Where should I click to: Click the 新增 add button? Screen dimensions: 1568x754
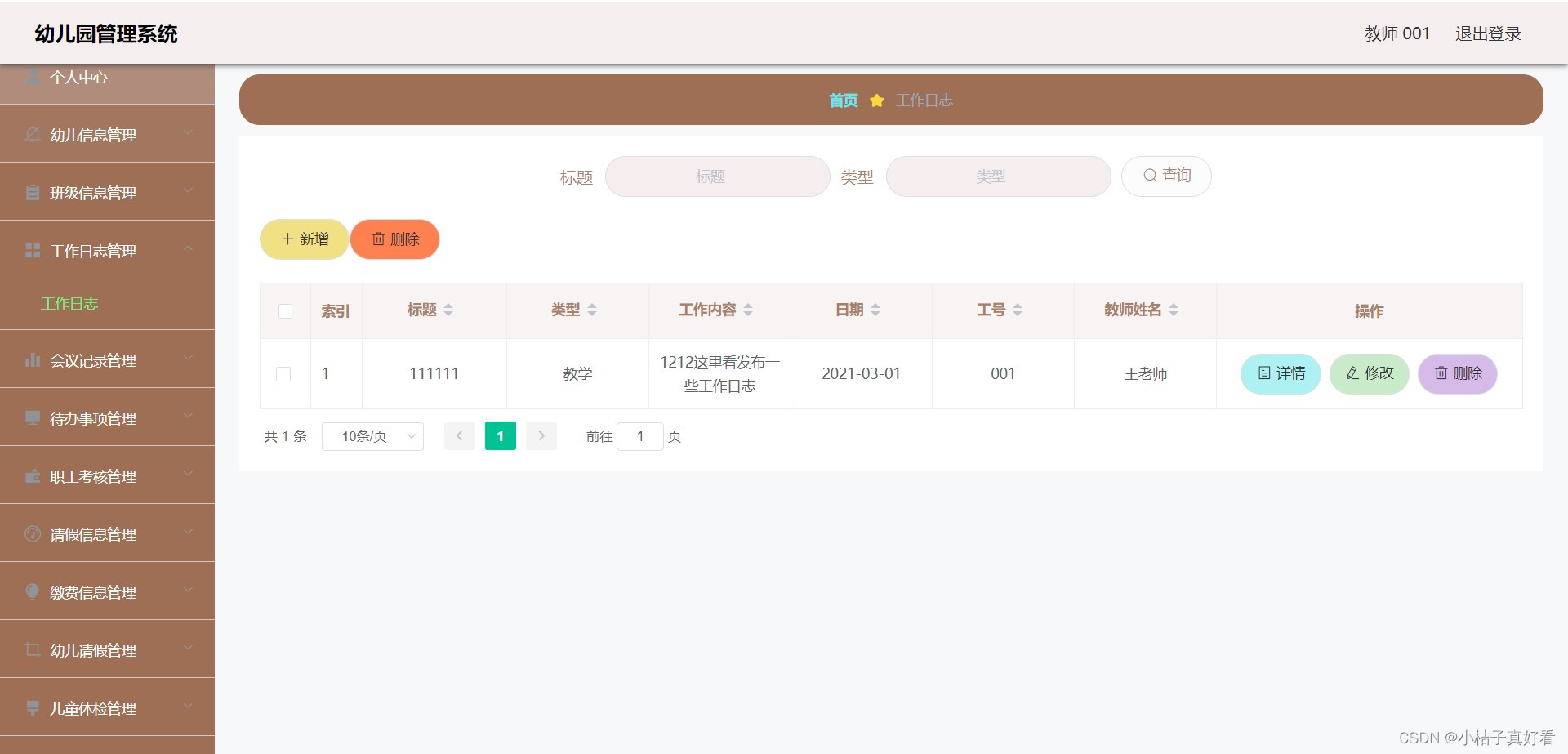305,239
